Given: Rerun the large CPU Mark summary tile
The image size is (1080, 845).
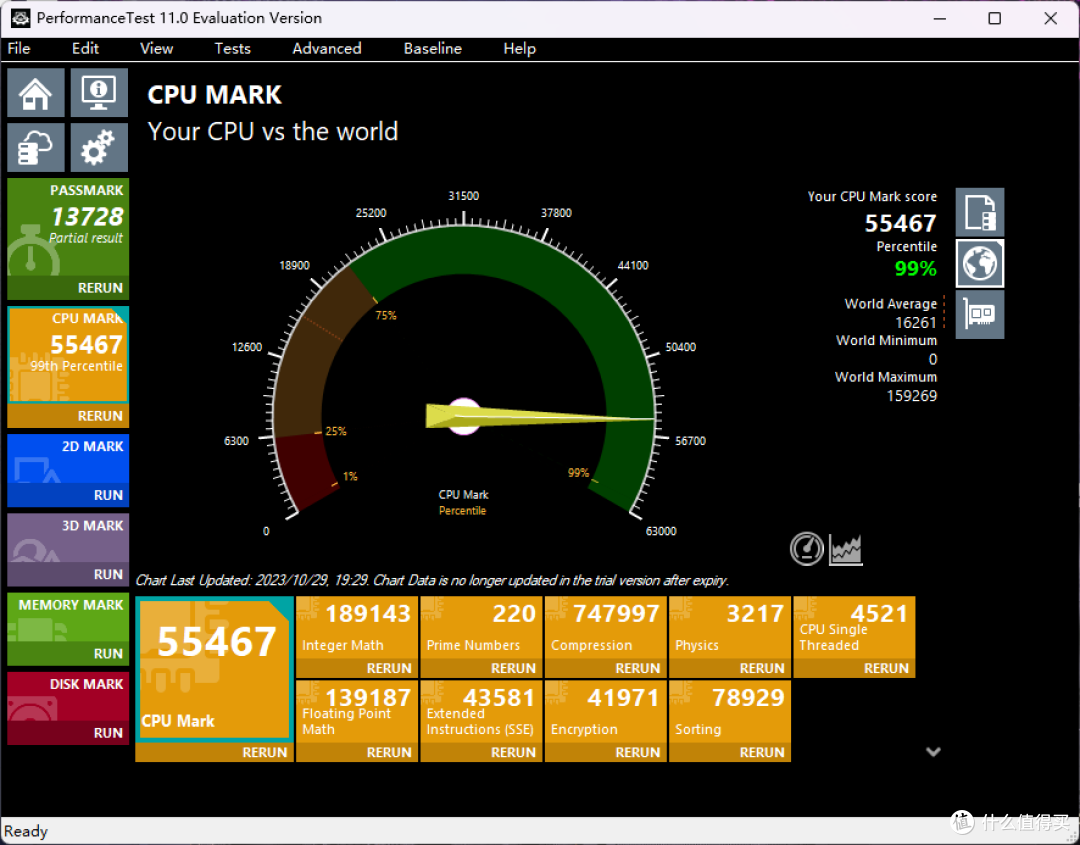Looking at the screenshot, I should [x=214, y=752].
